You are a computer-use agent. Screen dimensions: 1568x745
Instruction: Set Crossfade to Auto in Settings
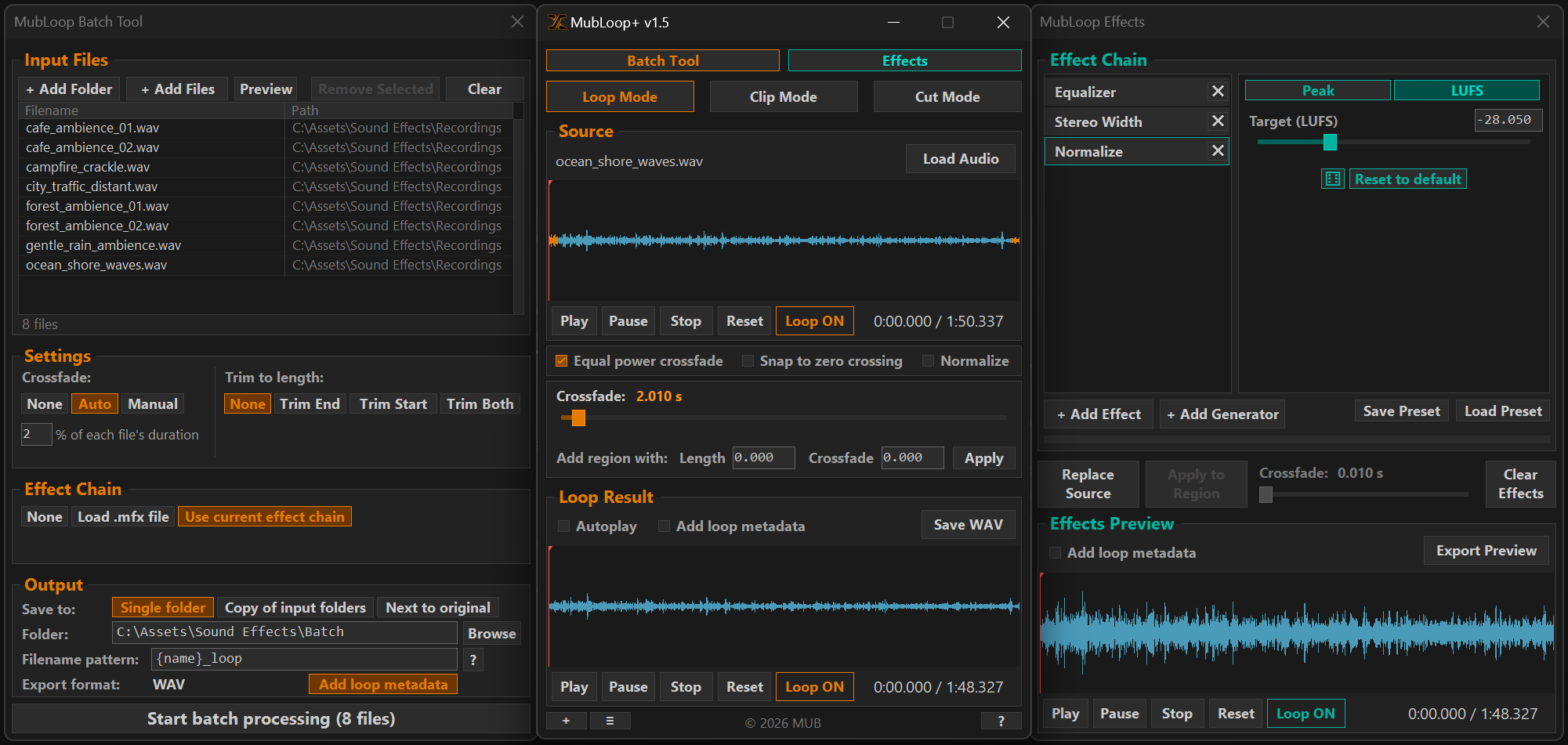point(95,403)
